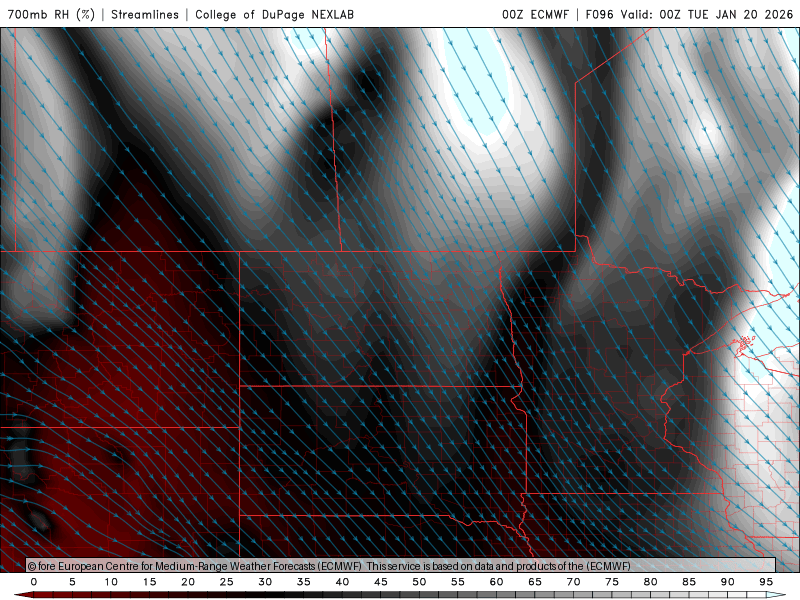Select the "60" color scale label

pos(496,582)
